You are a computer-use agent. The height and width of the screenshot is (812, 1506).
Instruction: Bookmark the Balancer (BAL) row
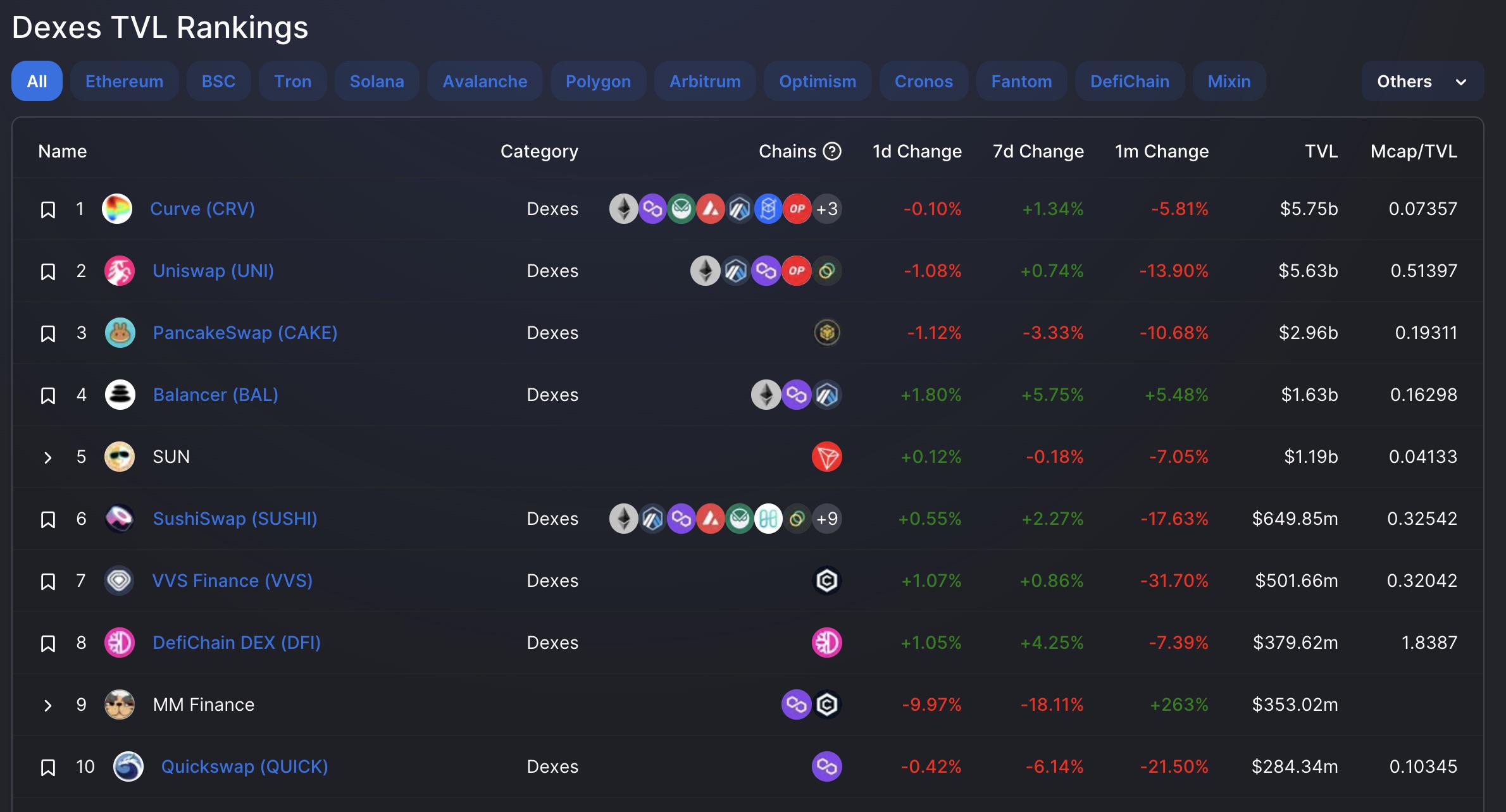[x=48, y=396]
